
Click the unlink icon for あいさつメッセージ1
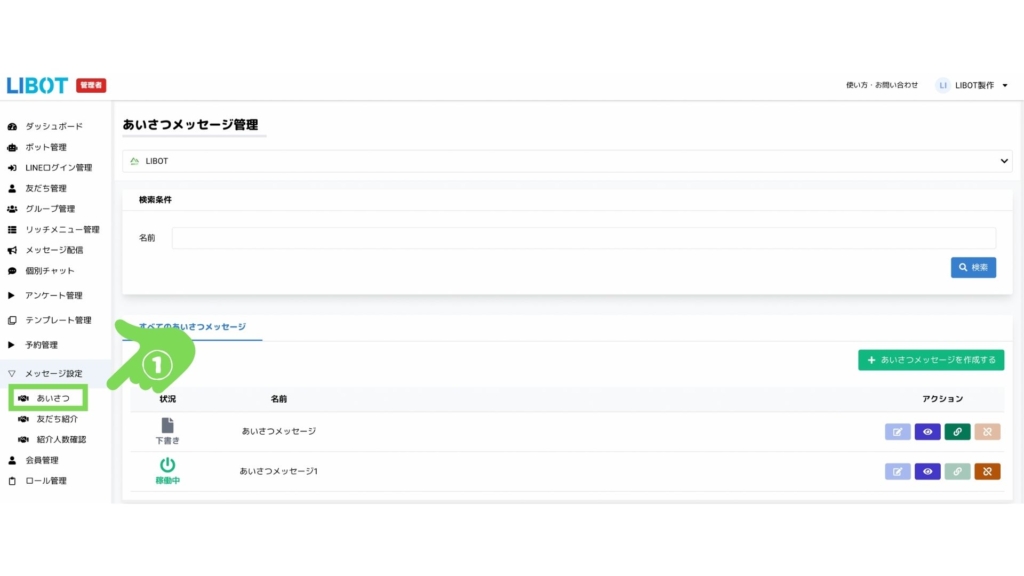(x=987, y=471)
